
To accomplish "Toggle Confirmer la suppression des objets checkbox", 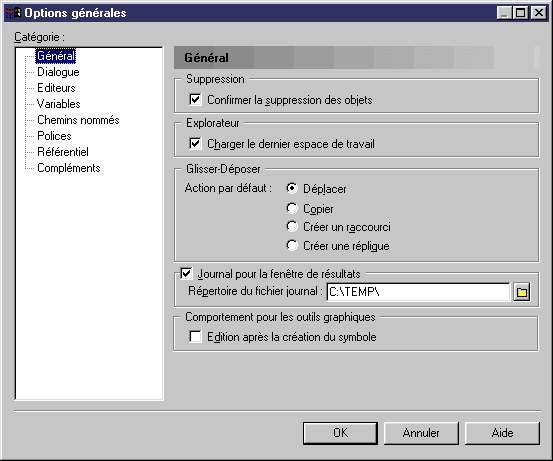I will coord(195,100).
